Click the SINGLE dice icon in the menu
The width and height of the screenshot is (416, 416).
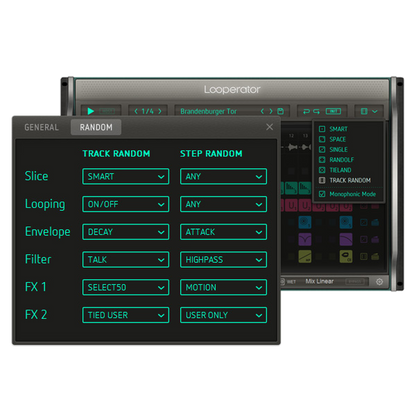pyautogui.click(x=322, y=150)
